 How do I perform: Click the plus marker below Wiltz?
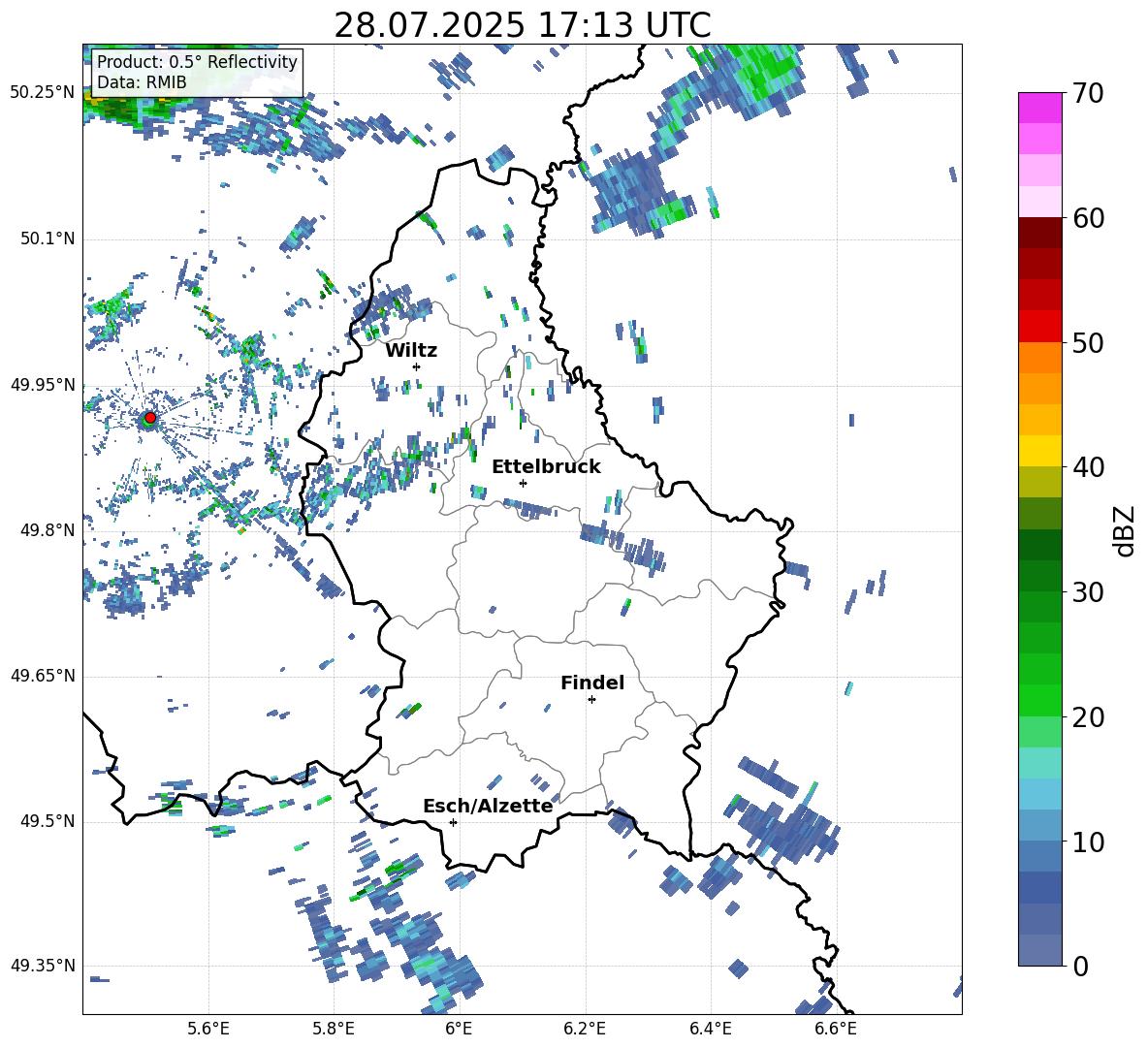click(x=417, y=367)
